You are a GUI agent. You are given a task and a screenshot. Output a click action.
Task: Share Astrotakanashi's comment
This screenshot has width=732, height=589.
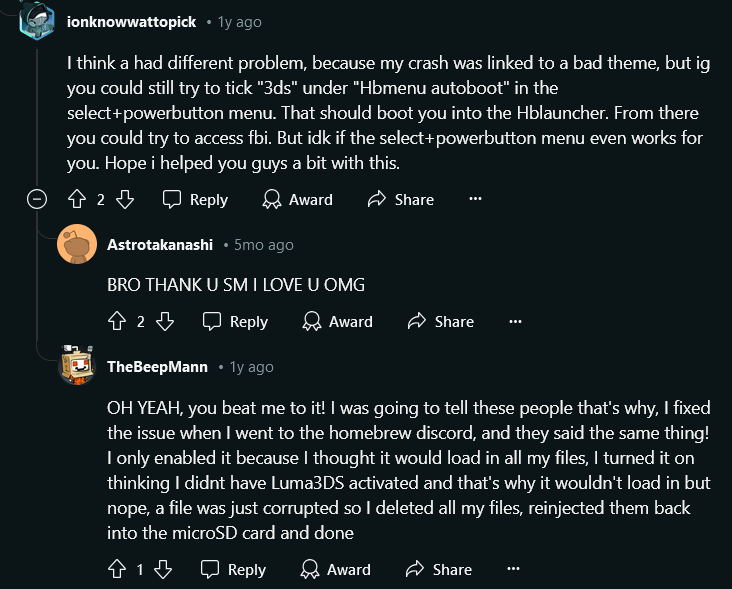point(441,321)
